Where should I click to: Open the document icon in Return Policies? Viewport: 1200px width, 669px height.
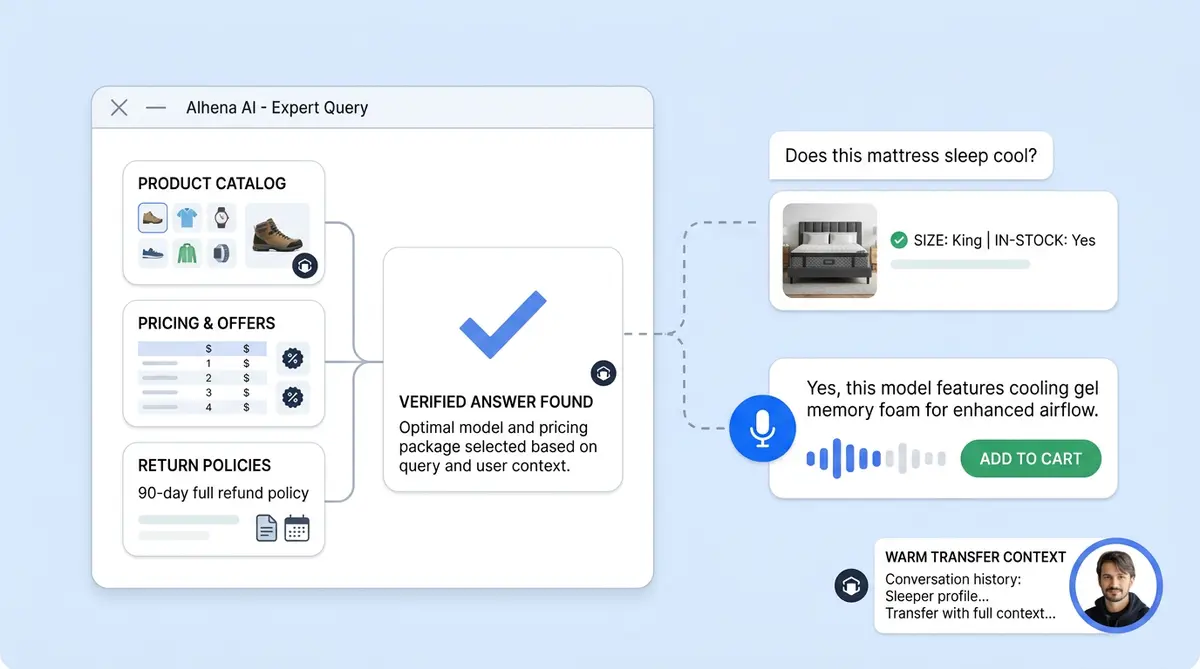click(266, 528)
